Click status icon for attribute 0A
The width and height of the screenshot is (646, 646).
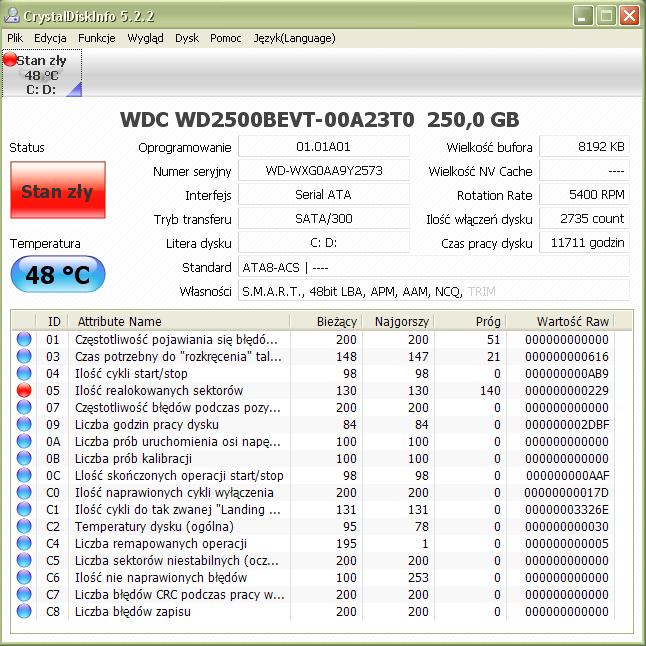pos(24,441)
